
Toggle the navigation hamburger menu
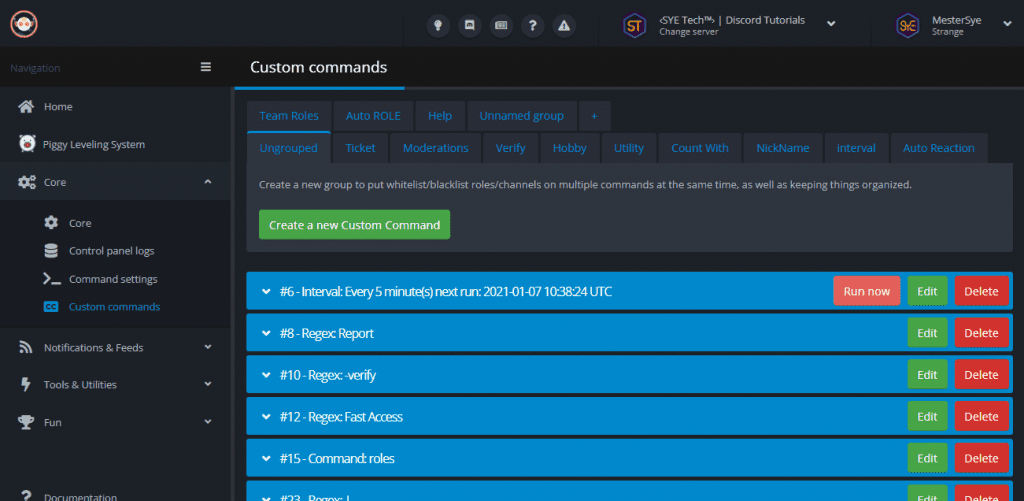click(206, 67)
